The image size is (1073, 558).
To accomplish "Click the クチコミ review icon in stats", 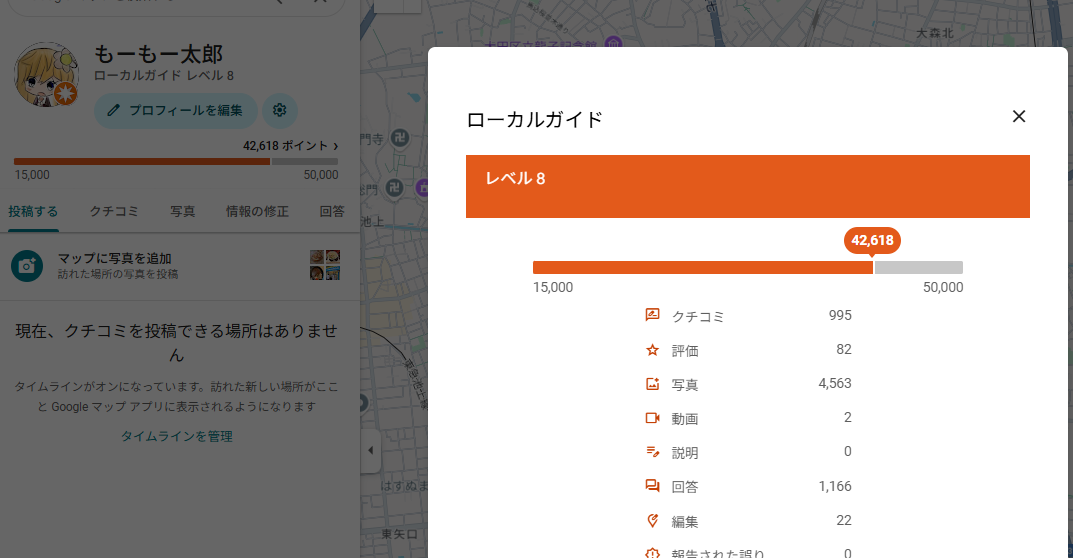I will [x=653, y=315].
